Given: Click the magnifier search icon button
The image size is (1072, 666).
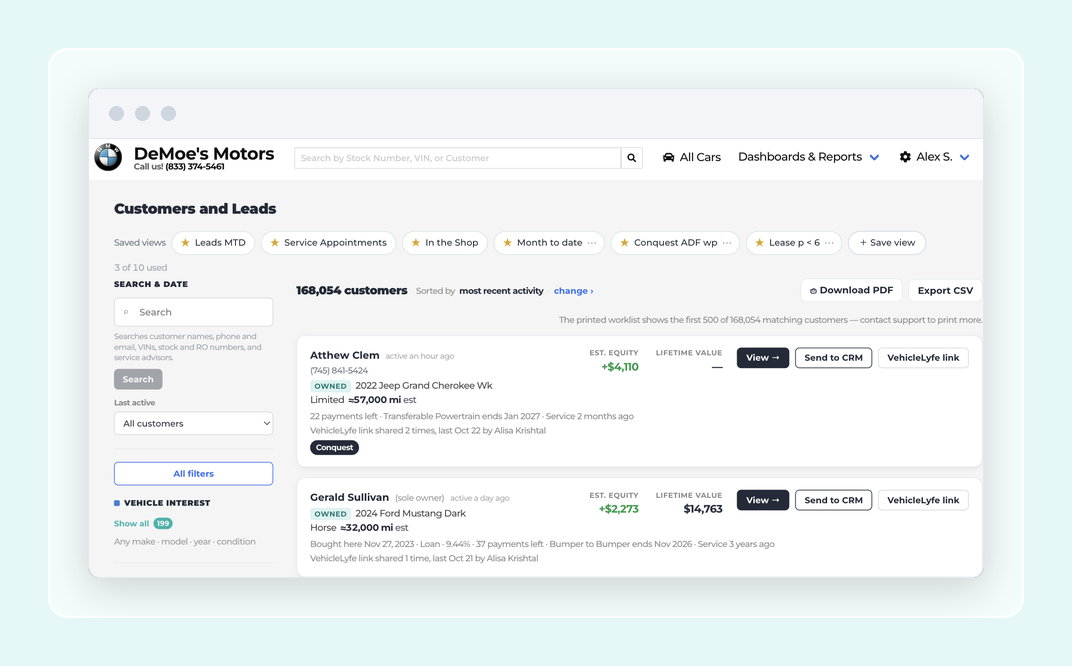Looking at the screenshot, I should (x=632, y=158).
